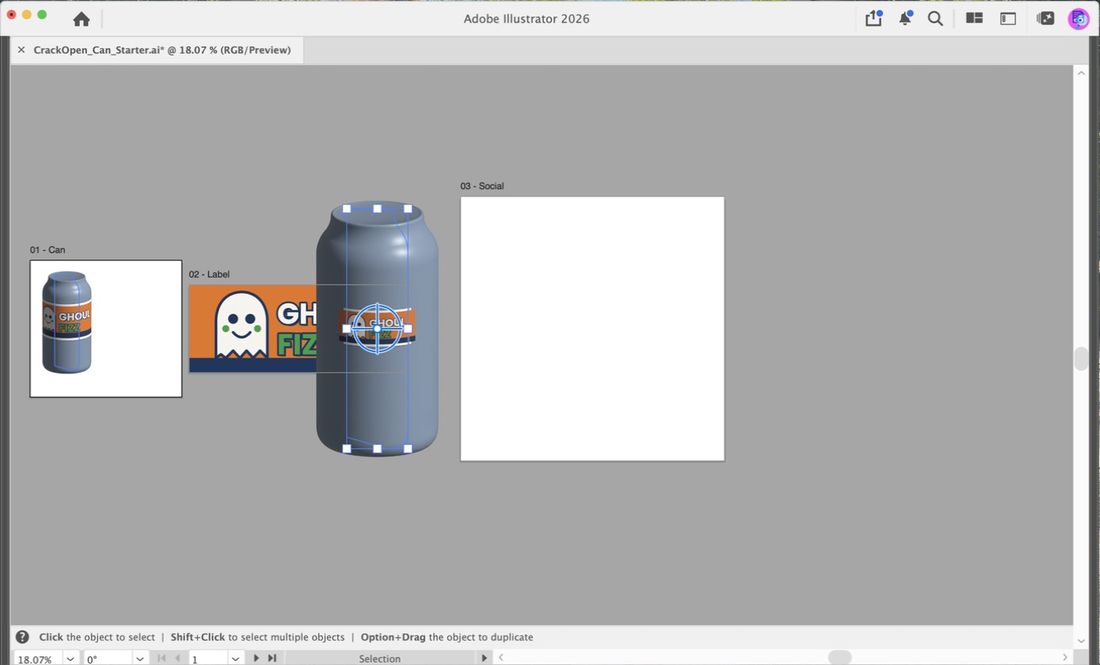Click the 3D can's center target widget
The width and height of the screenshot is (1100, 665).
tap(377, 328)
